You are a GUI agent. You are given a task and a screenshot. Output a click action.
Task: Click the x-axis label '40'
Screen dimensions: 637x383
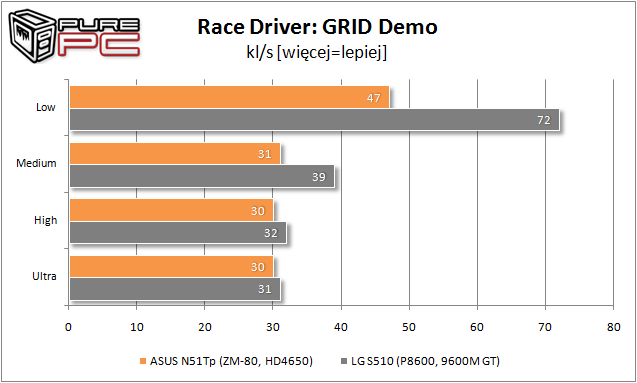(x=341, y=327)
